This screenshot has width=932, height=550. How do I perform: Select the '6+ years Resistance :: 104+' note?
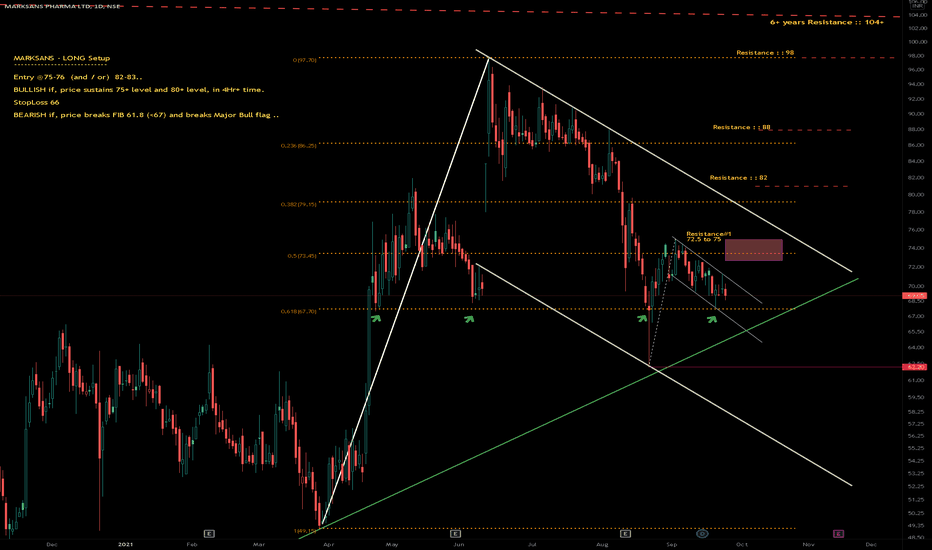(x=827, y=22)
